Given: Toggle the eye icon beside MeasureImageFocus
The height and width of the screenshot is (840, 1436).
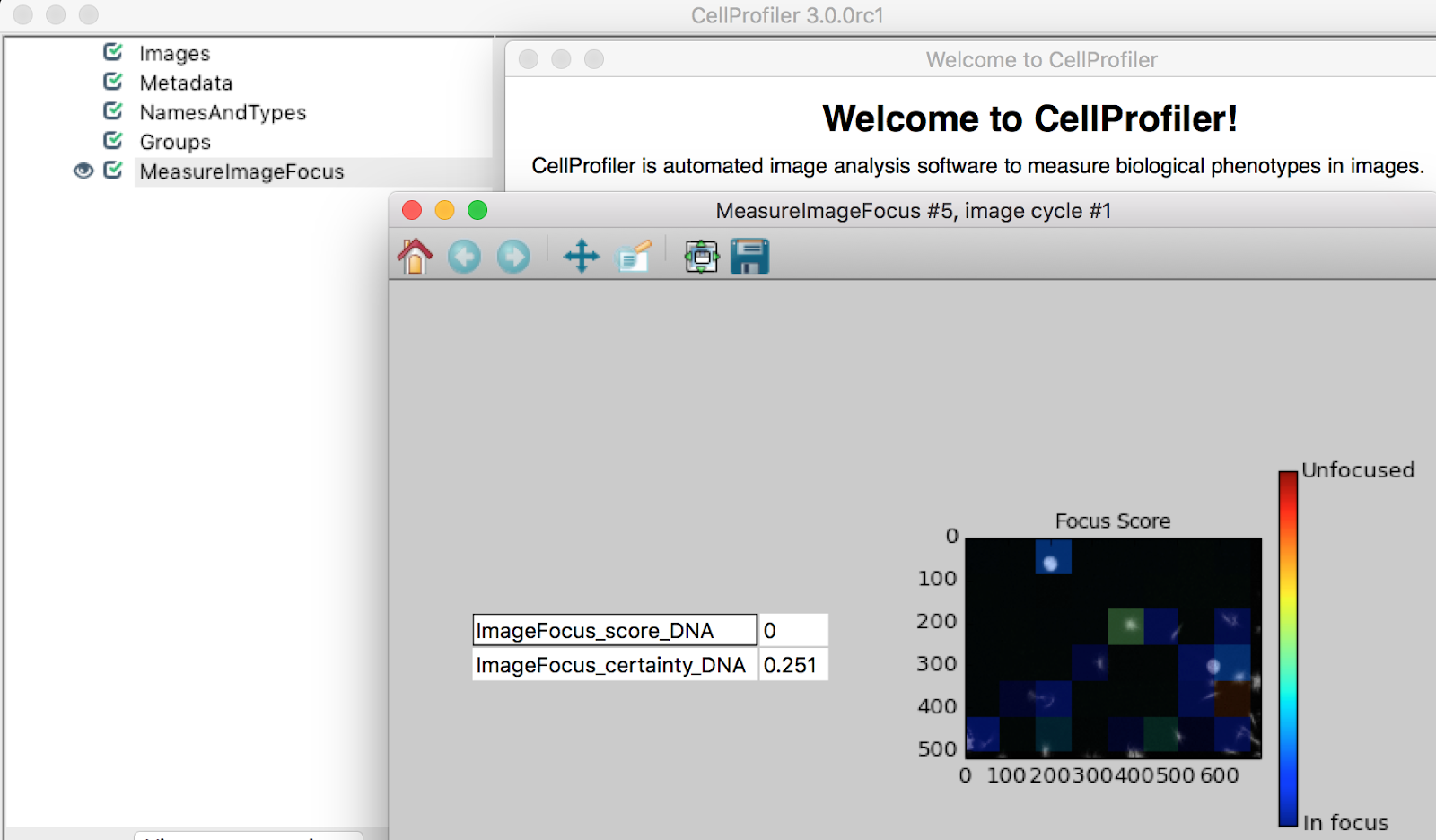Looking at the screenshot, I should point(83,171).
